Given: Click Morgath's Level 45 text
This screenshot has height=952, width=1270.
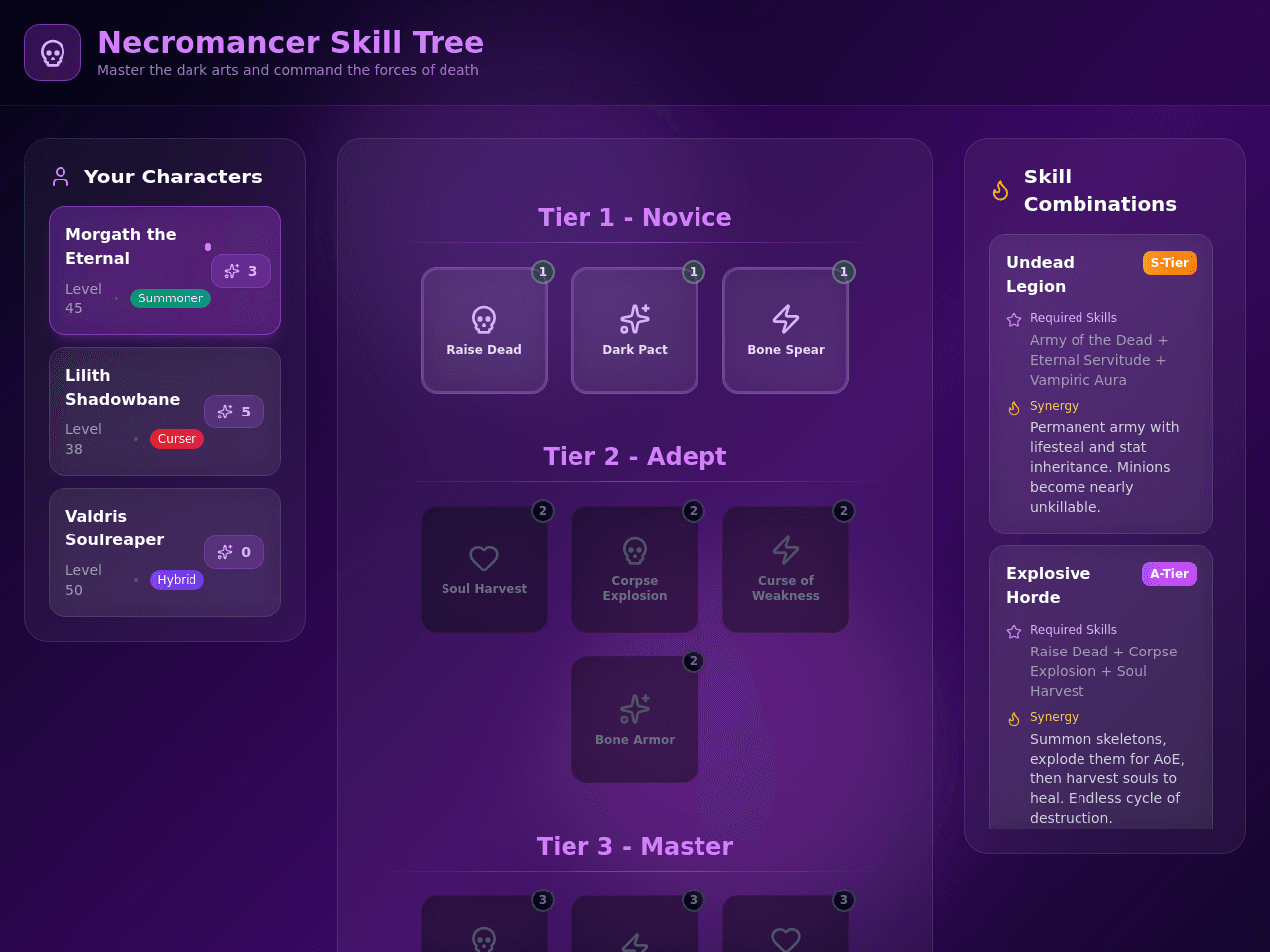Looking at the screenshot, I should 83,298.
